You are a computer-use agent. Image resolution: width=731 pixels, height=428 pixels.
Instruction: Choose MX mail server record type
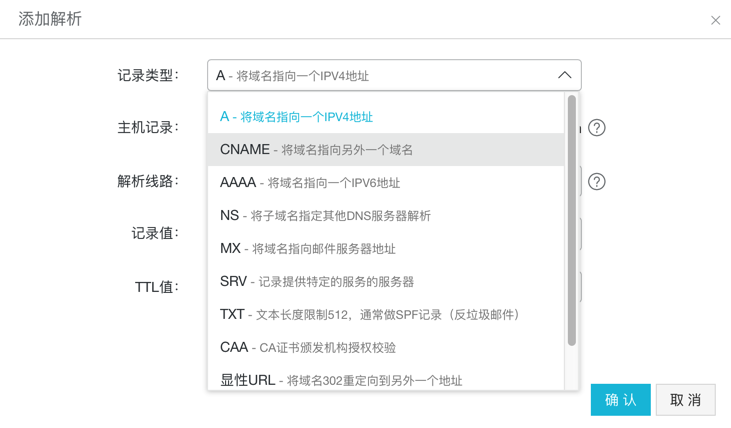coord(308,249)
